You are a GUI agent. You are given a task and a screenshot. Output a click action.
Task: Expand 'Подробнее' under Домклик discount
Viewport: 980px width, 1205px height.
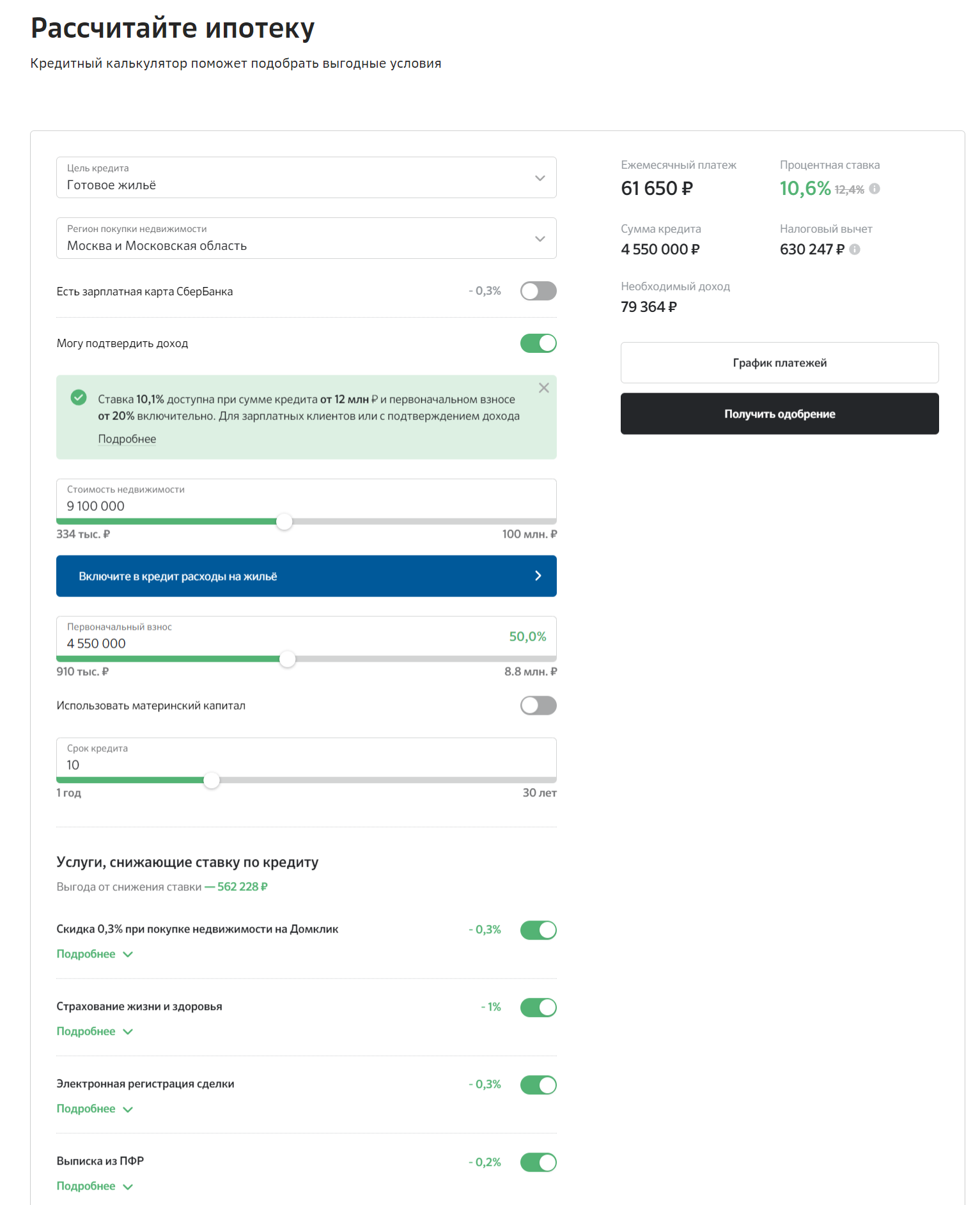click(95, 954)
